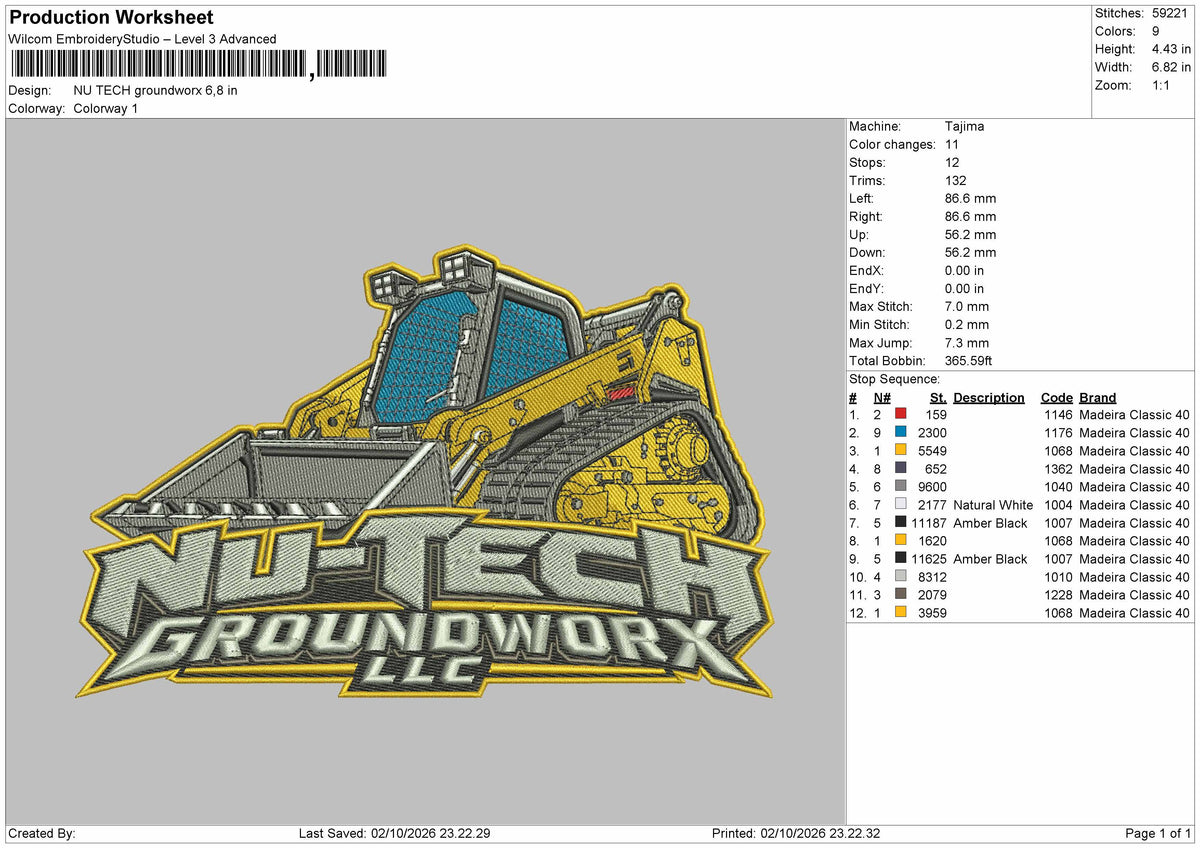The height and width of the screenshot is (848, 1200).
Task: Click the 'N#' column header
Action: (x=882, y=397)
